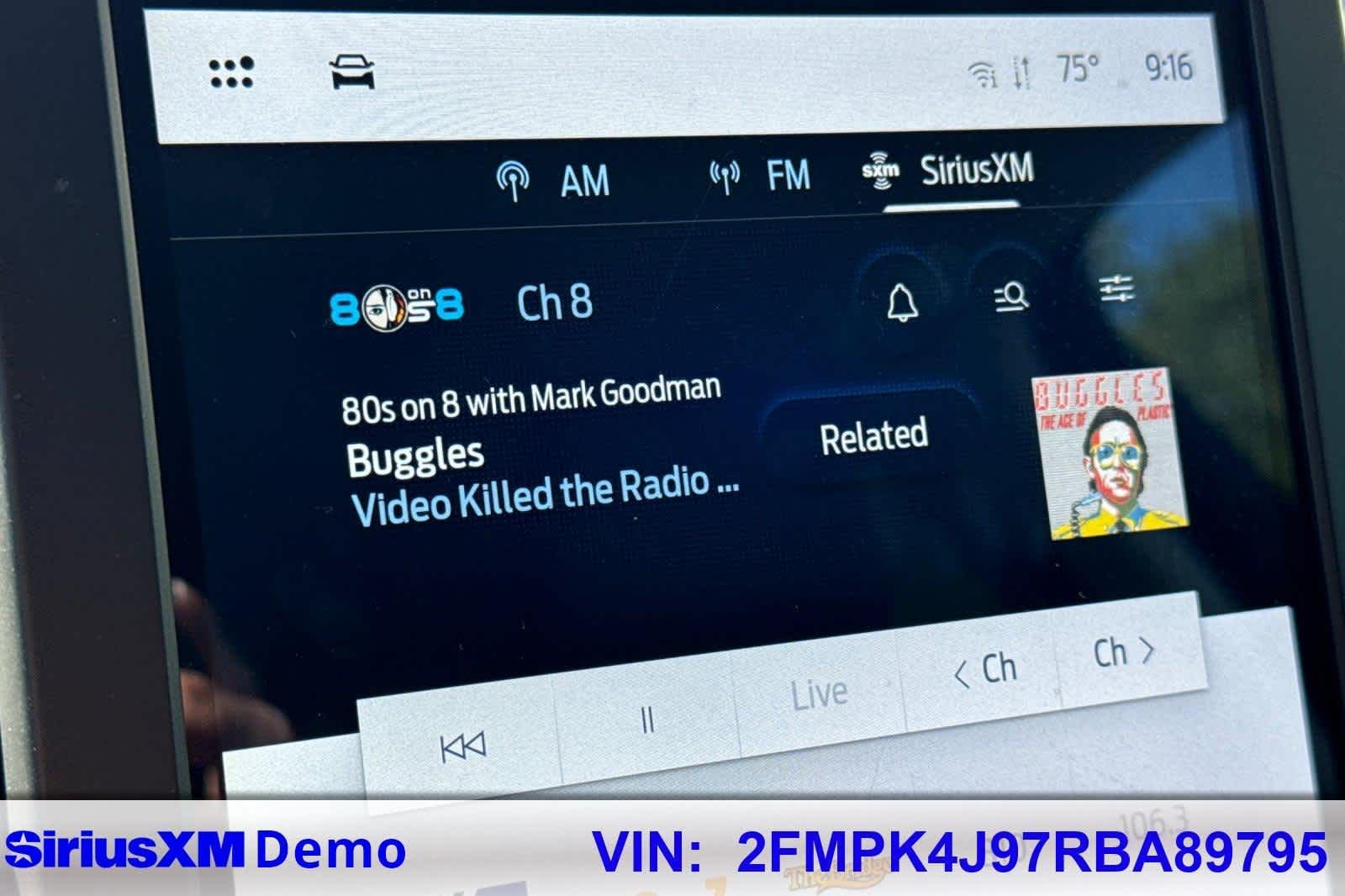Tap the data transfer arrows icon
The height and width of the screenshot is (896, 1345).
1021,73
